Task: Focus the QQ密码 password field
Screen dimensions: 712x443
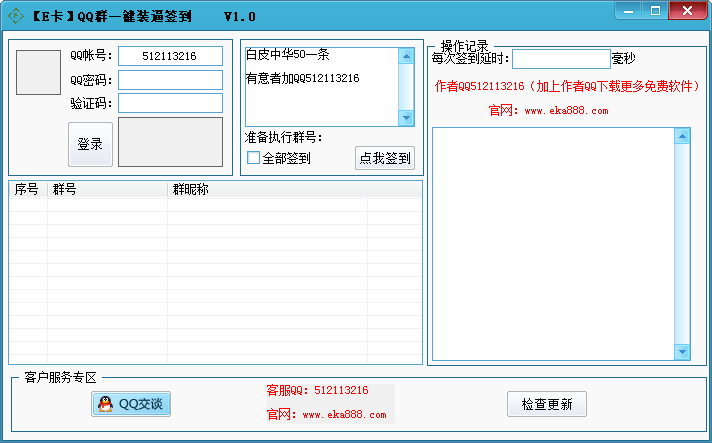Action: tap(170, 80)
